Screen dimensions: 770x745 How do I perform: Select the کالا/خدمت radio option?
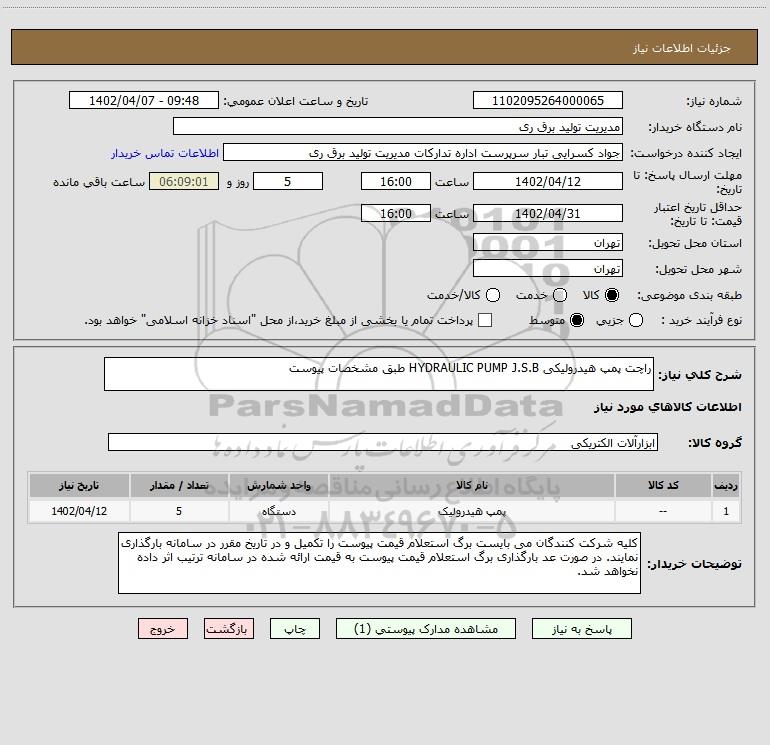[493, 295]
